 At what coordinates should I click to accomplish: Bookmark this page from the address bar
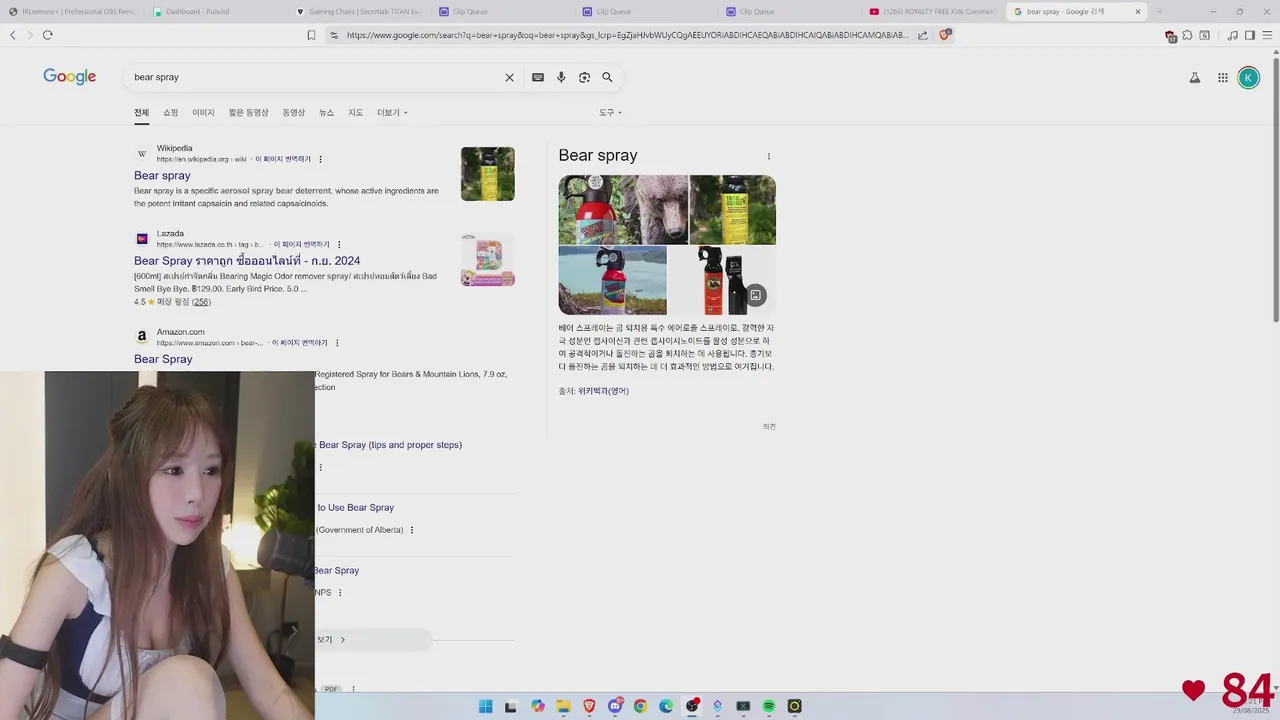pyautogui.click(x=311, y=35)
